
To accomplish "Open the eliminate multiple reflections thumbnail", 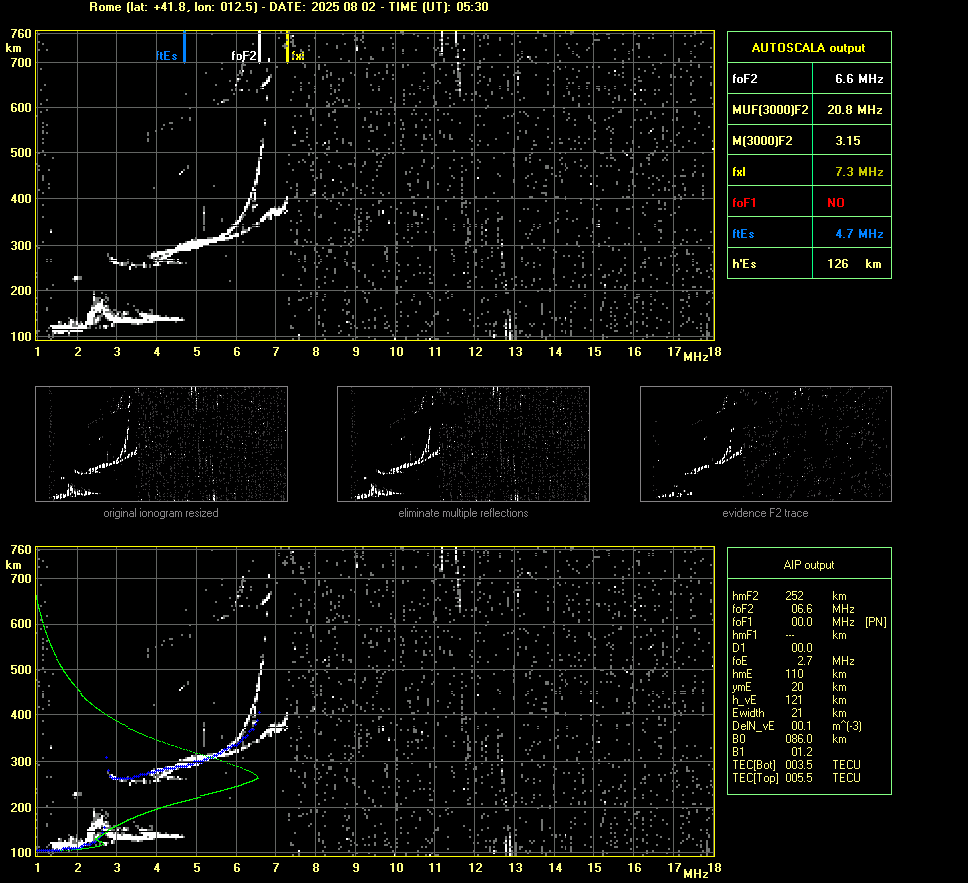I will click(x=463, y=444).
